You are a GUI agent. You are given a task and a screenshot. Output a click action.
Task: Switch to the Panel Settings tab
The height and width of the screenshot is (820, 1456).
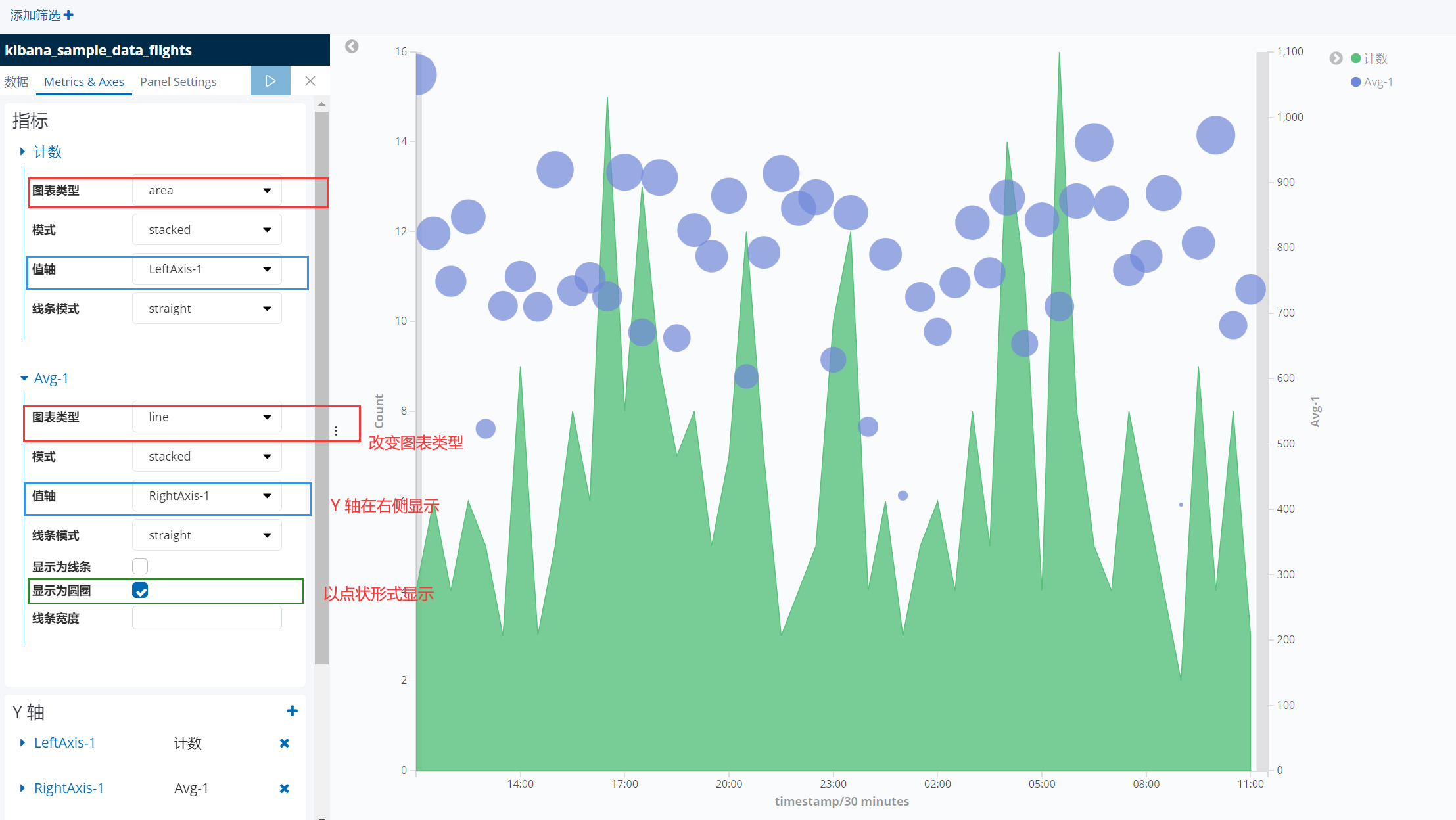click(x=178, y=81)
